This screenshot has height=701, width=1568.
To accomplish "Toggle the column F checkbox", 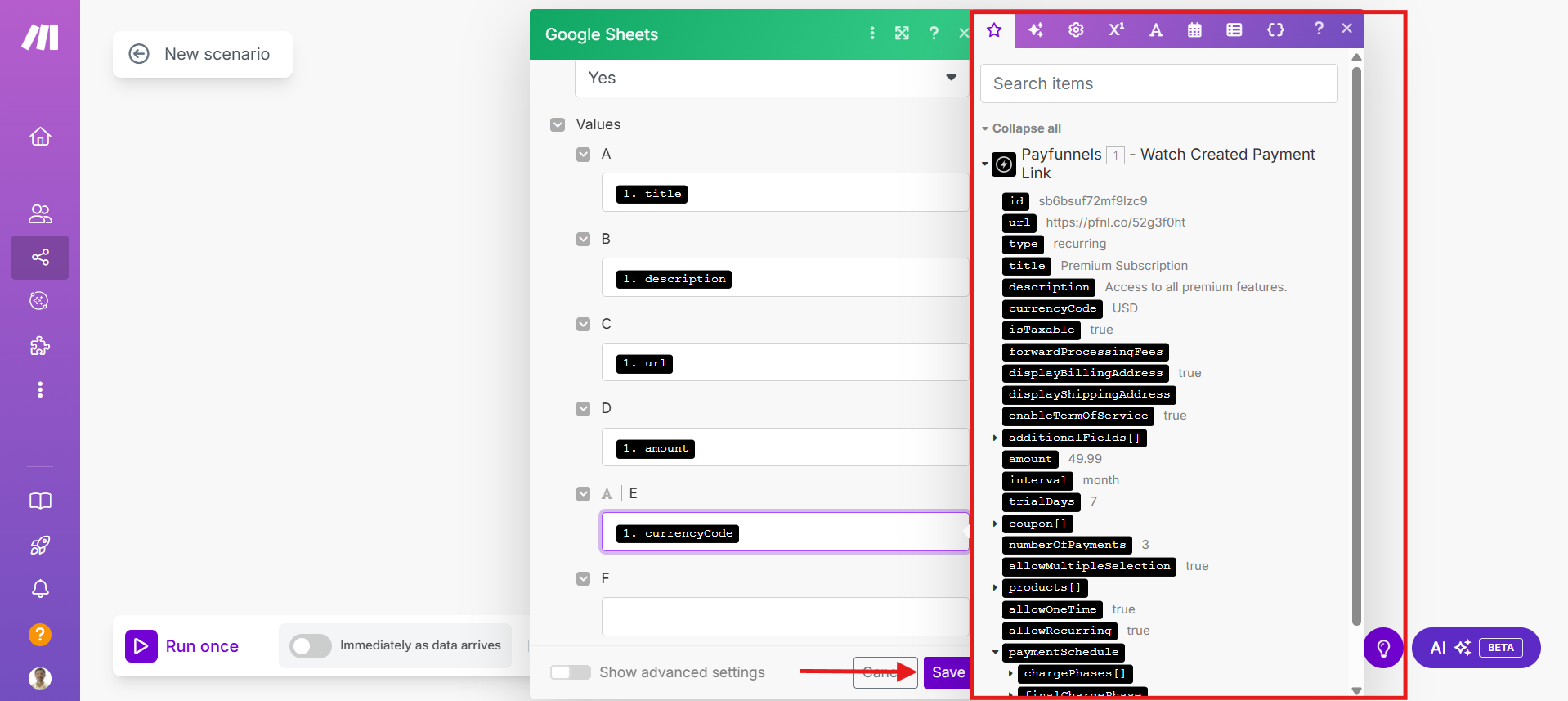I will (x=583, y=579).
